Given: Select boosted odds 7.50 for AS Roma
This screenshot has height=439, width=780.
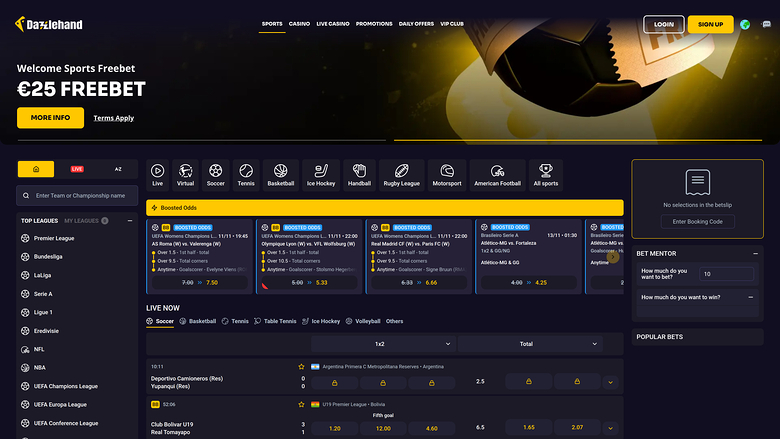Looking at the screenshot, I should point(200,282).
